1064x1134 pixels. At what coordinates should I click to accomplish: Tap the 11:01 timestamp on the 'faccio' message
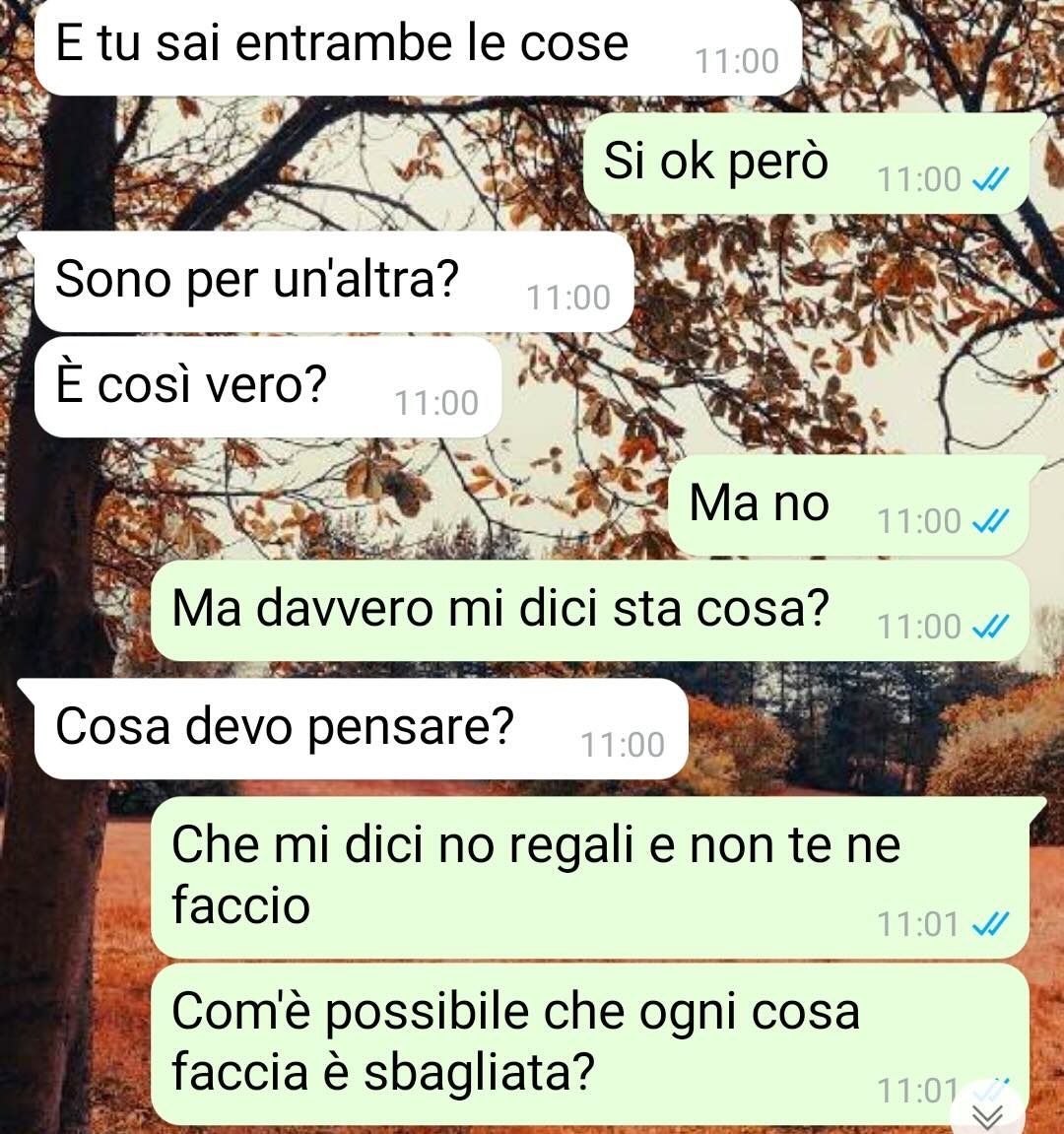click(x=918, y=924)
